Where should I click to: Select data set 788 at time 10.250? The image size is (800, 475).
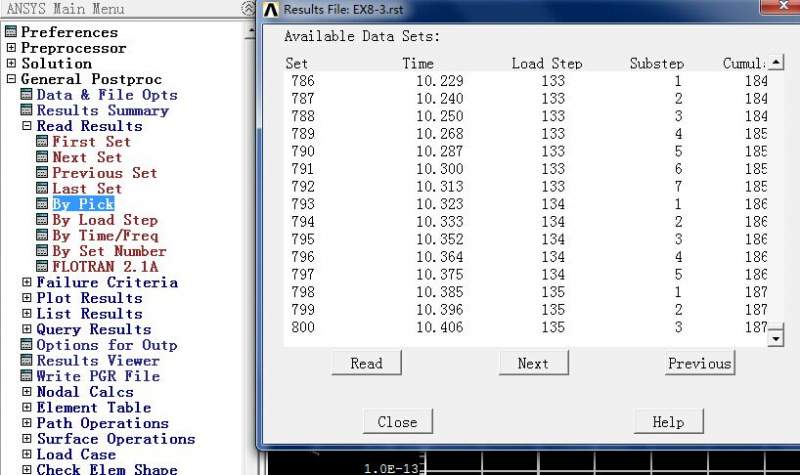point(526,116)
